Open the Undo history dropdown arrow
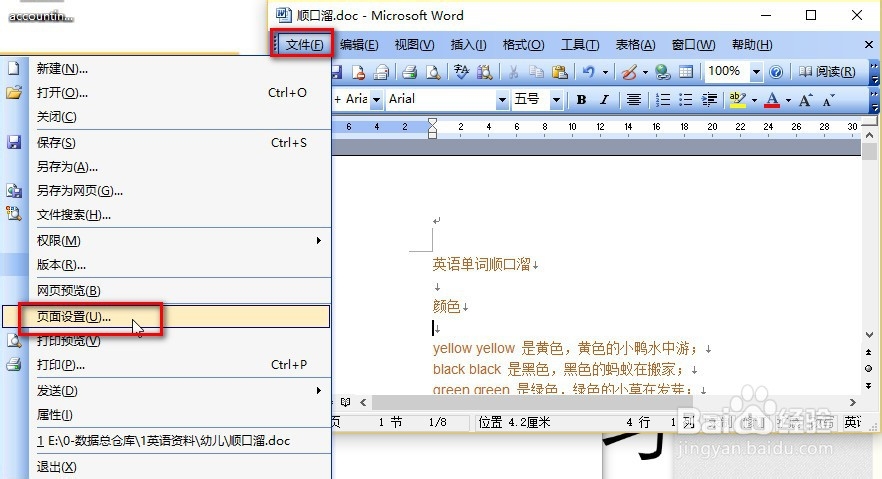Image resolution: width=882 pixels, height=479 pixels. coord(605,72)
